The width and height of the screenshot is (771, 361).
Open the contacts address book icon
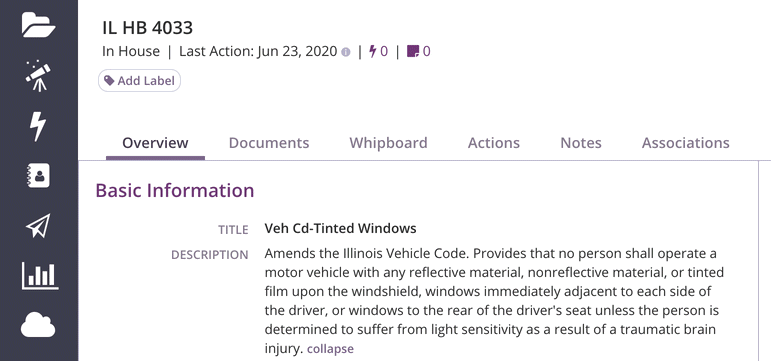38,176
